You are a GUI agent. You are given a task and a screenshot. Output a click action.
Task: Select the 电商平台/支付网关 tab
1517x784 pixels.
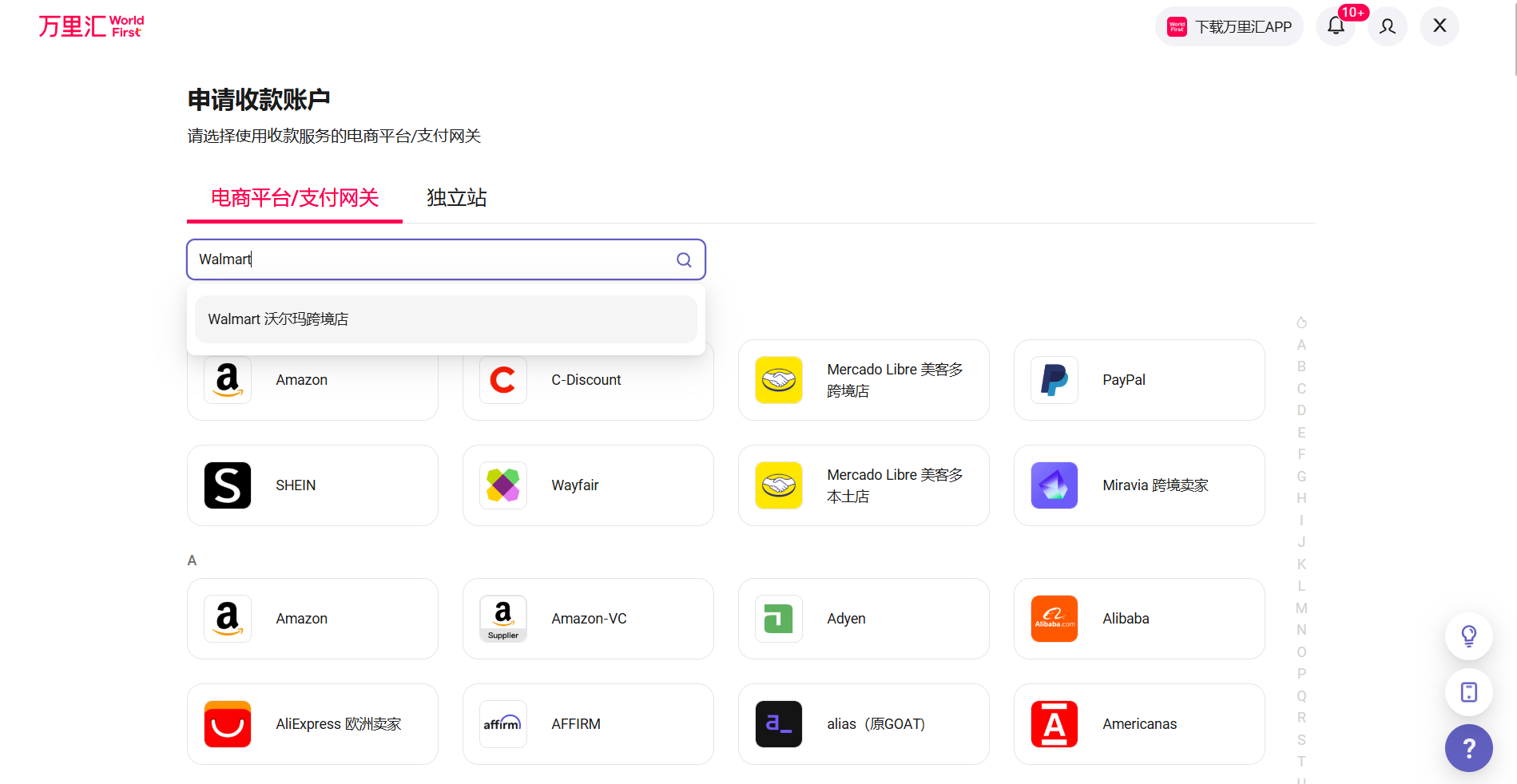point(294,198)
